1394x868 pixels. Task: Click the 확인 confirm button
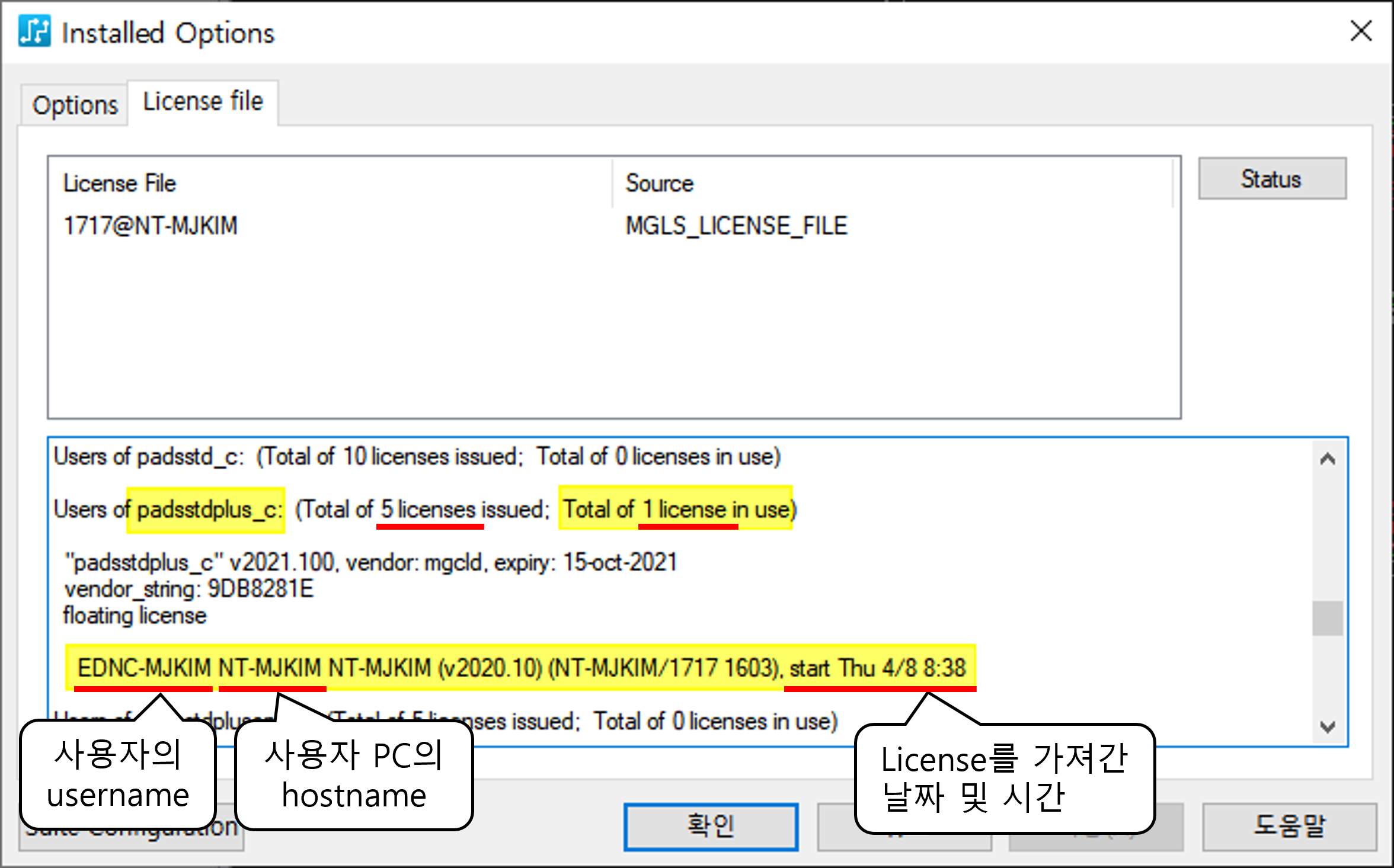point(710,827)
